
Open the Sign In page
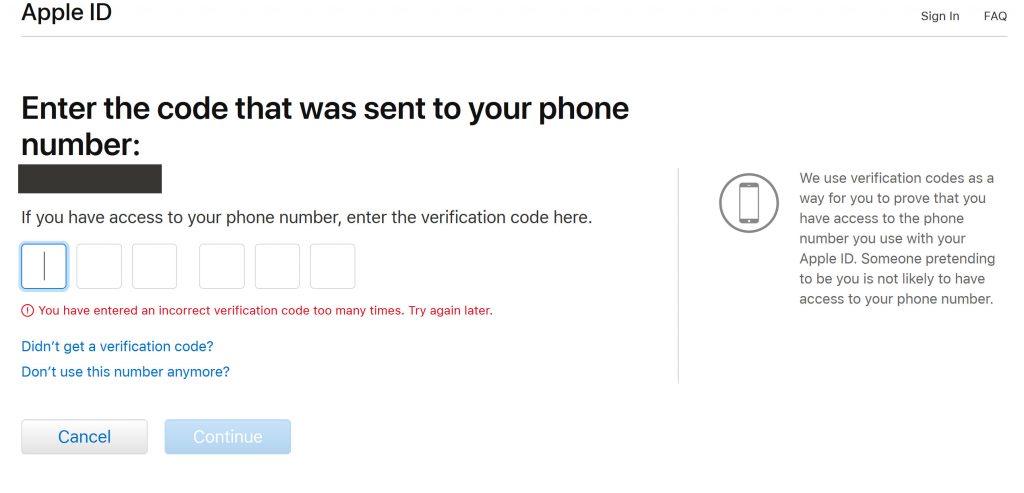tap(940, 16)
